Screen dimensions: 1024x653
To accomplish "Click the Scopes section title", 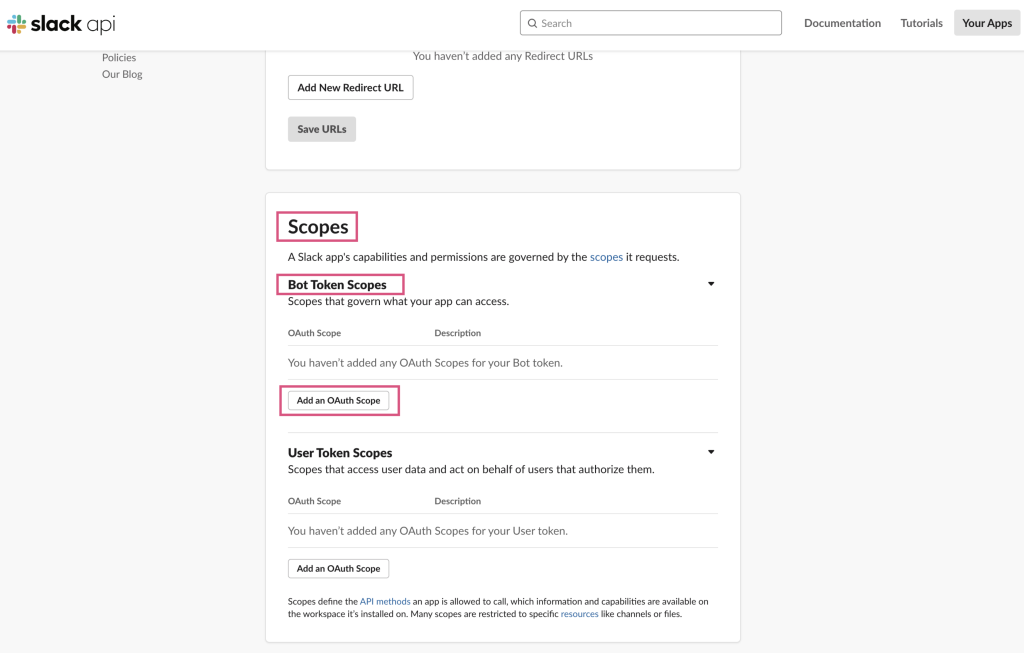I will click(x=318, y=227).
